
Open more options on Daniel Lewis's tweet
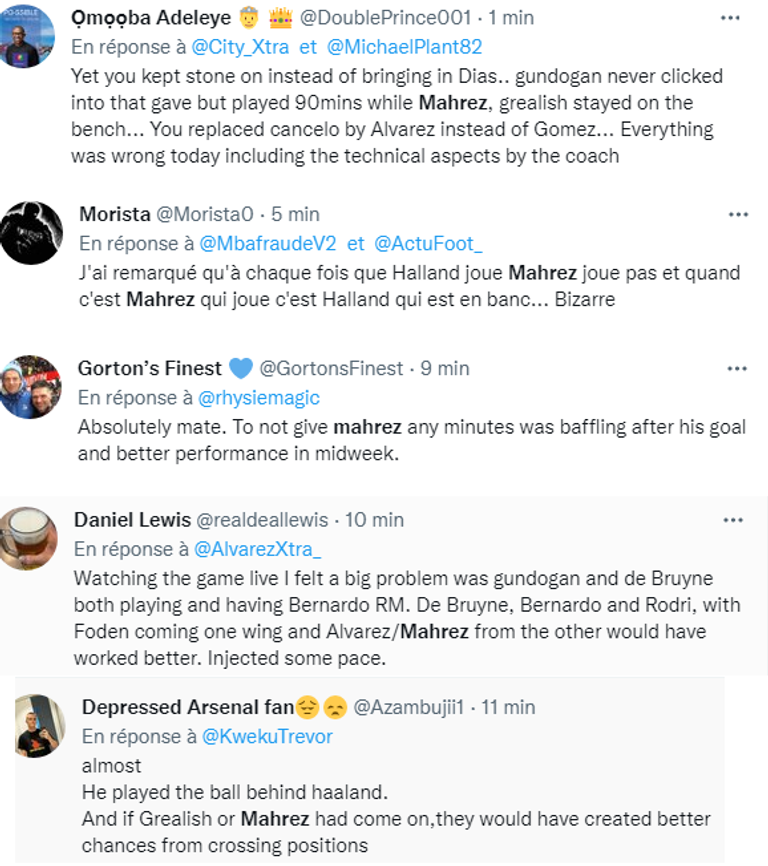733,520
